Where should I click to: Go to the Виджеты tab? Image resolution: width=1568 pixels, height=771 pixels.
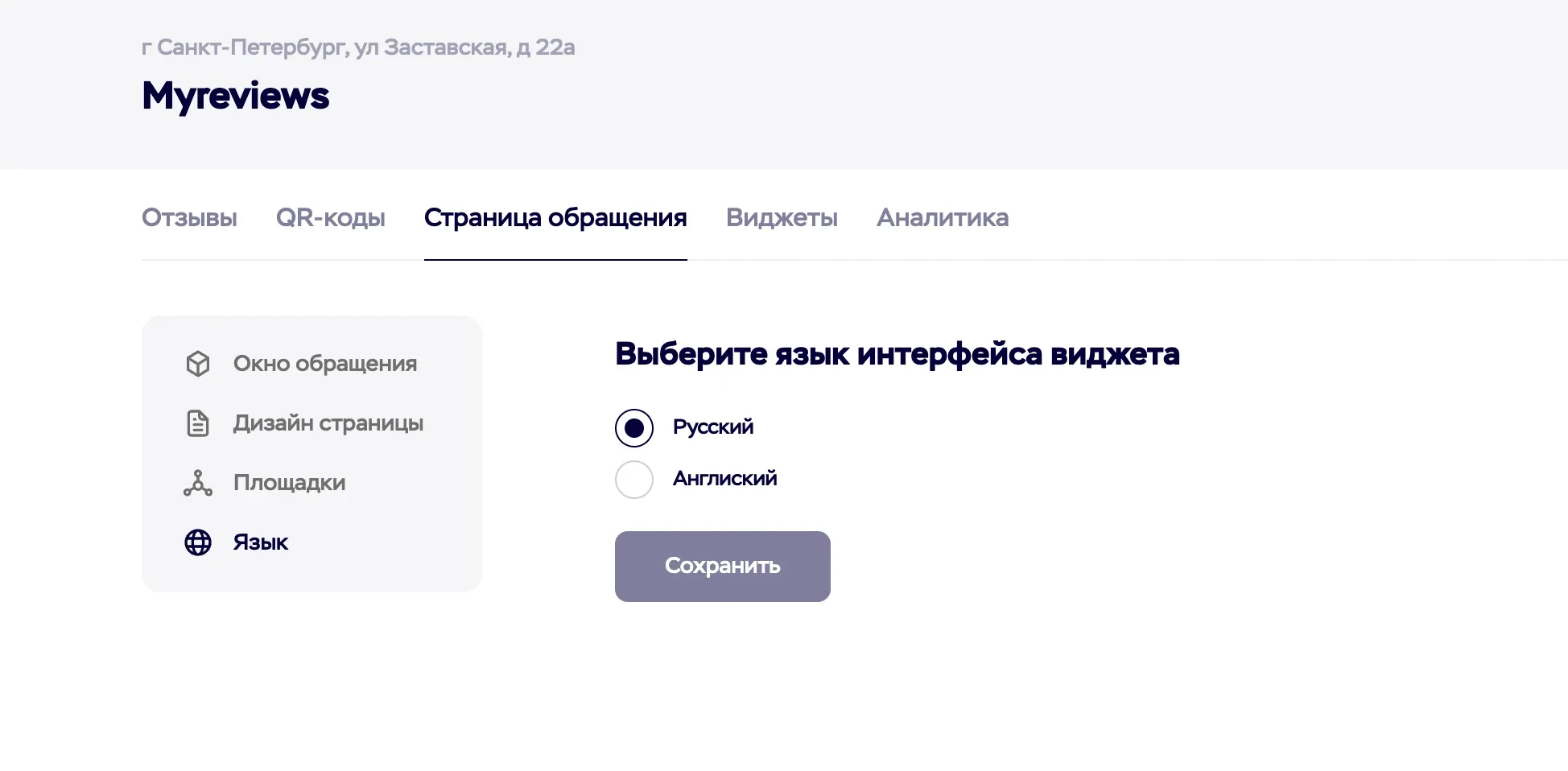coord(782,218)
